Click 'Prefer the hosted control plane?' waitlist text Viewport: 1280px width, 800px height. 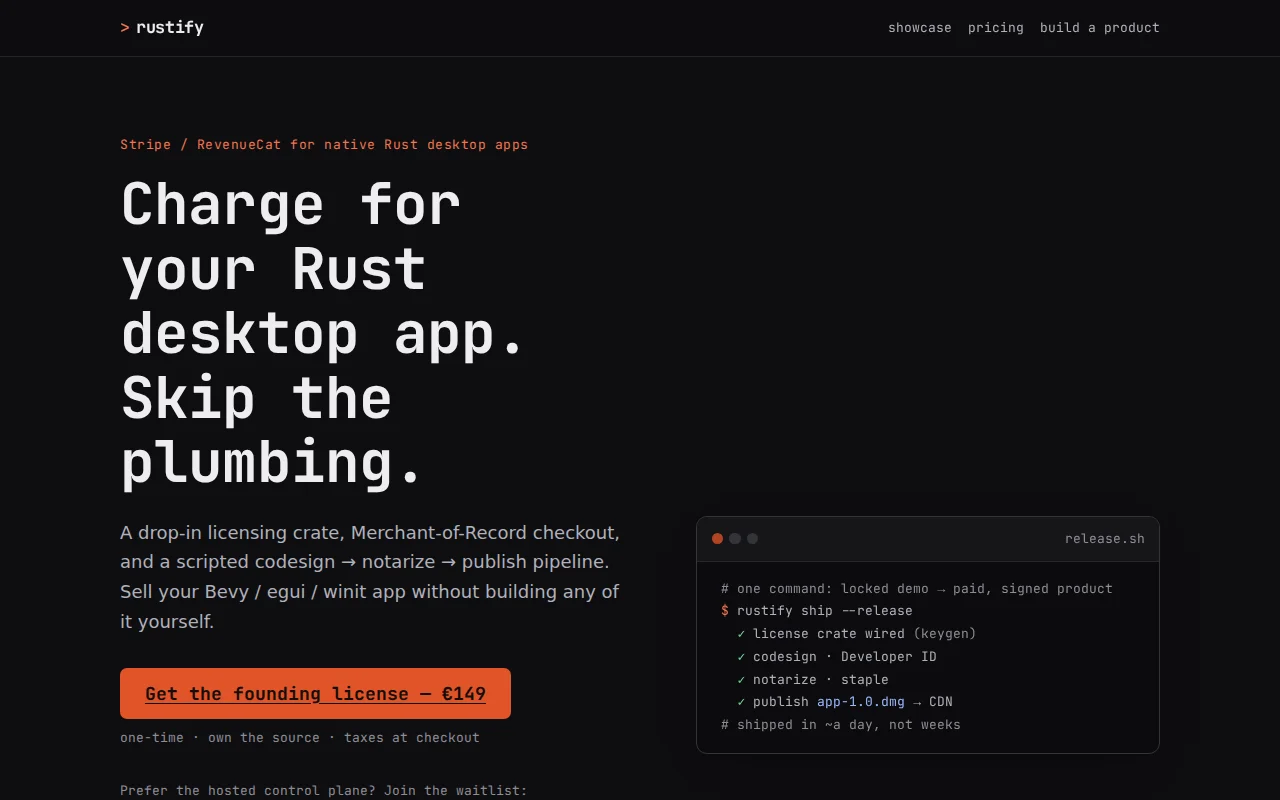click(x=323, y=791)
